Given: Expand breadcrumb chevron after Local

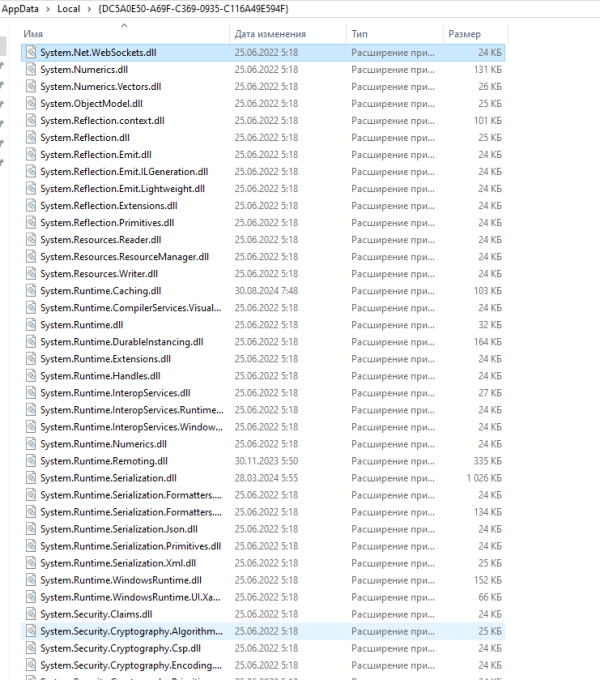Looking at the screenshot, I should tap(89, 9).
